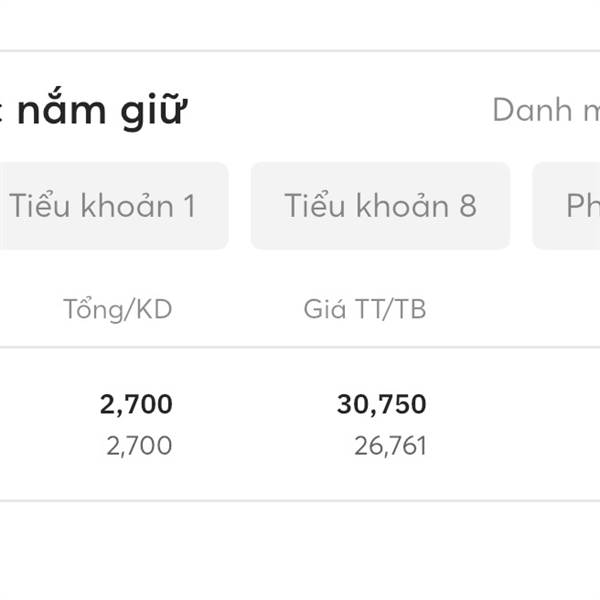Click the gap between Tiểu khoản 1 and 8
This screenshot has height=600, width=600.
point(239,206)
